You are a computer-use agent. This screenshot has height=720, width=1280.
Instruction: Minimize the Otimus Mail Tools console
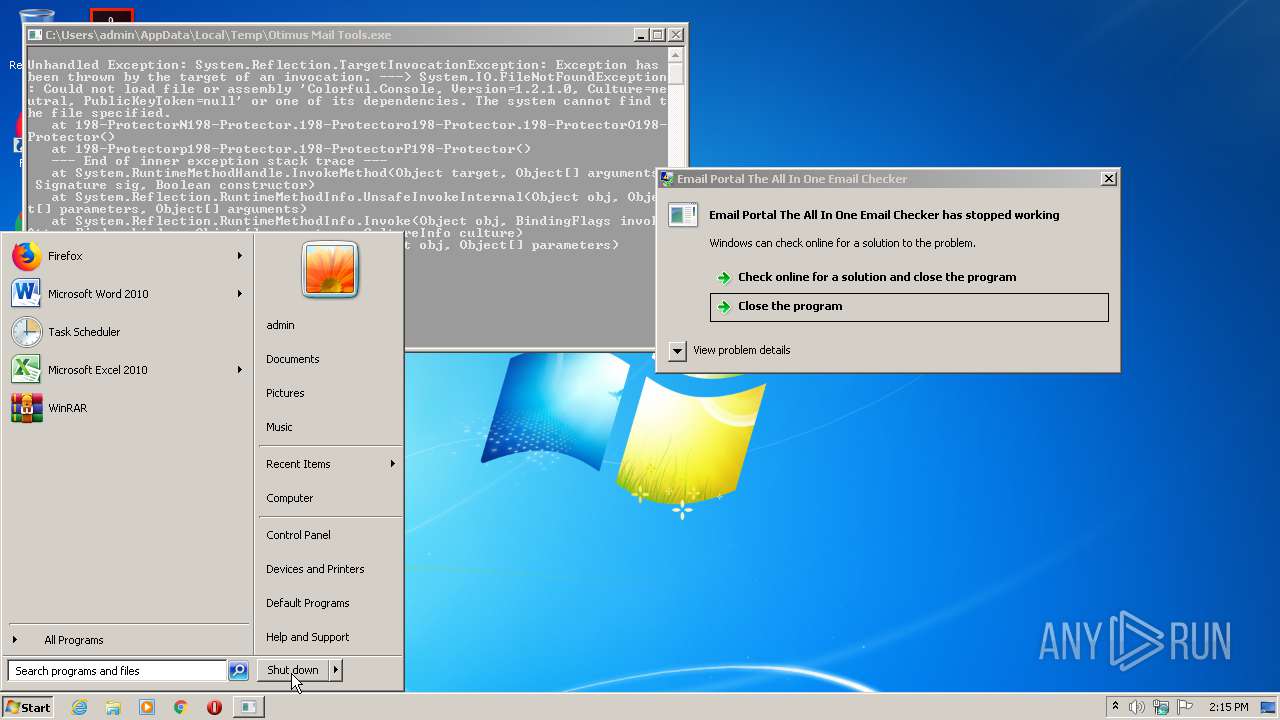tap(641, 35)
